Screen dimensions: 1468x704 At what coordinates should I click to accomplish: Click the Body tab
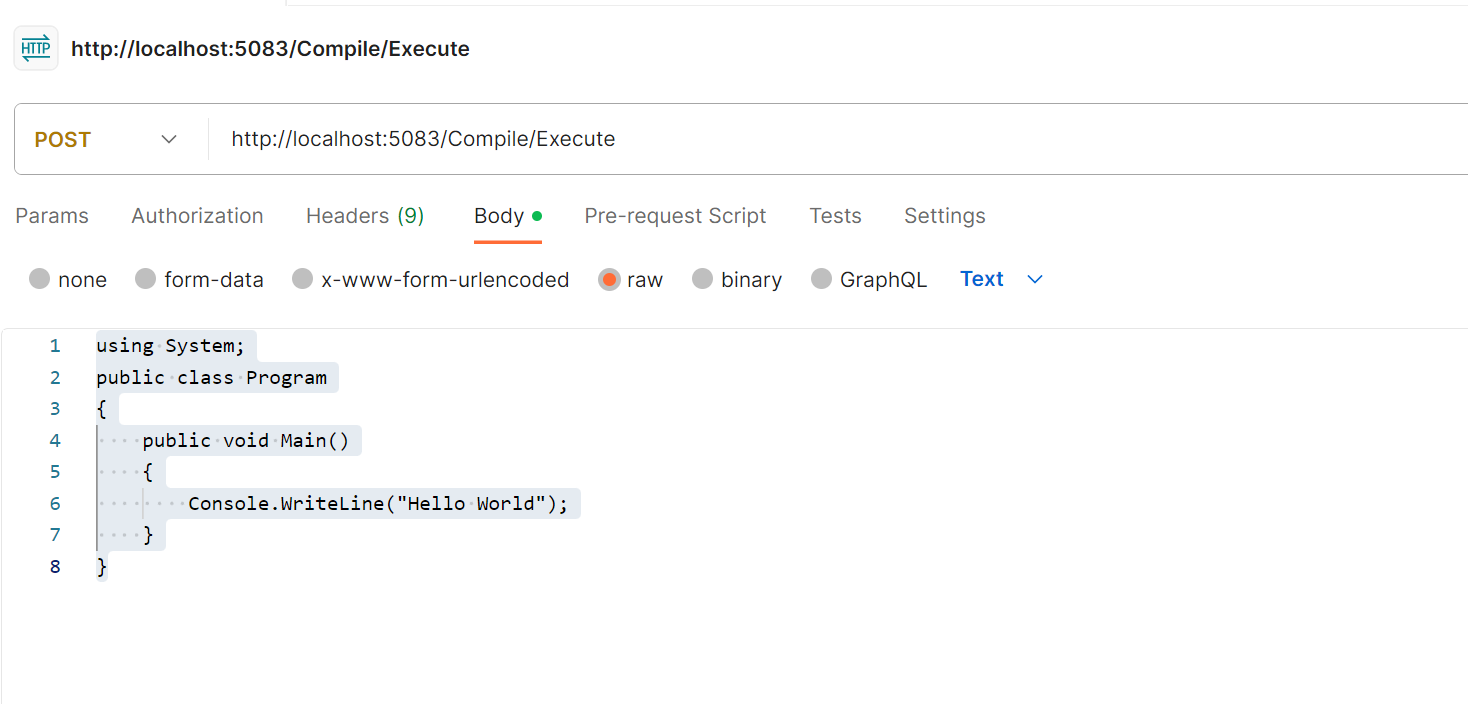pyautogui.click(x=499, y=216)
